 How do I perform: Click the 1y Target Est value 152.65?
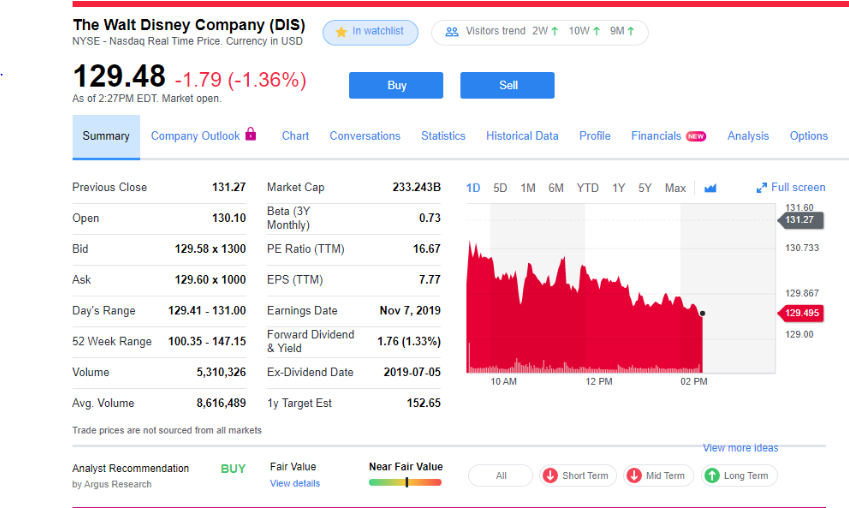423,403
